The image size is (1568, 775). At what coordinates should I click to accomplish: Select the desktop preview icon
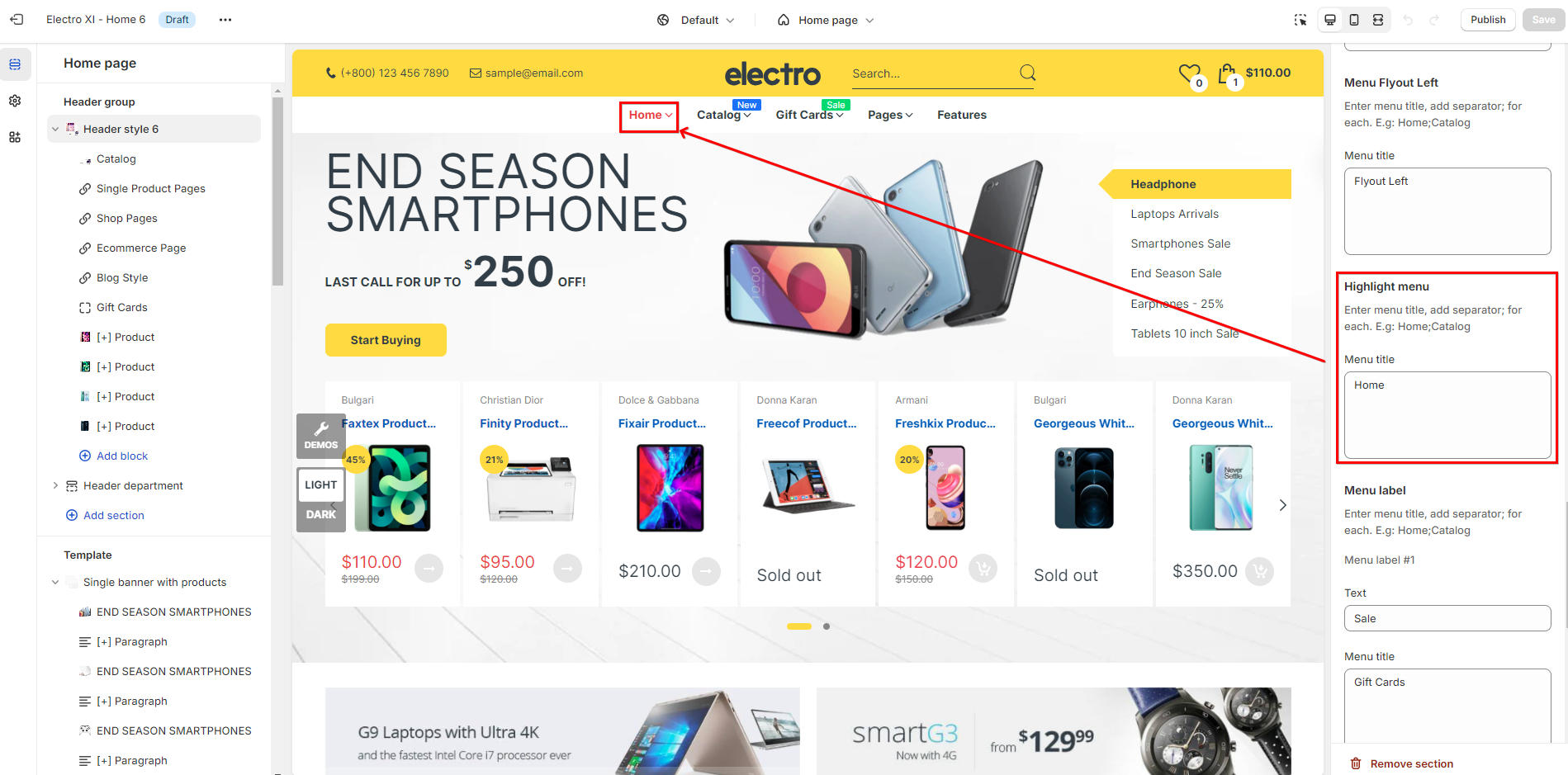[1330, 20]
